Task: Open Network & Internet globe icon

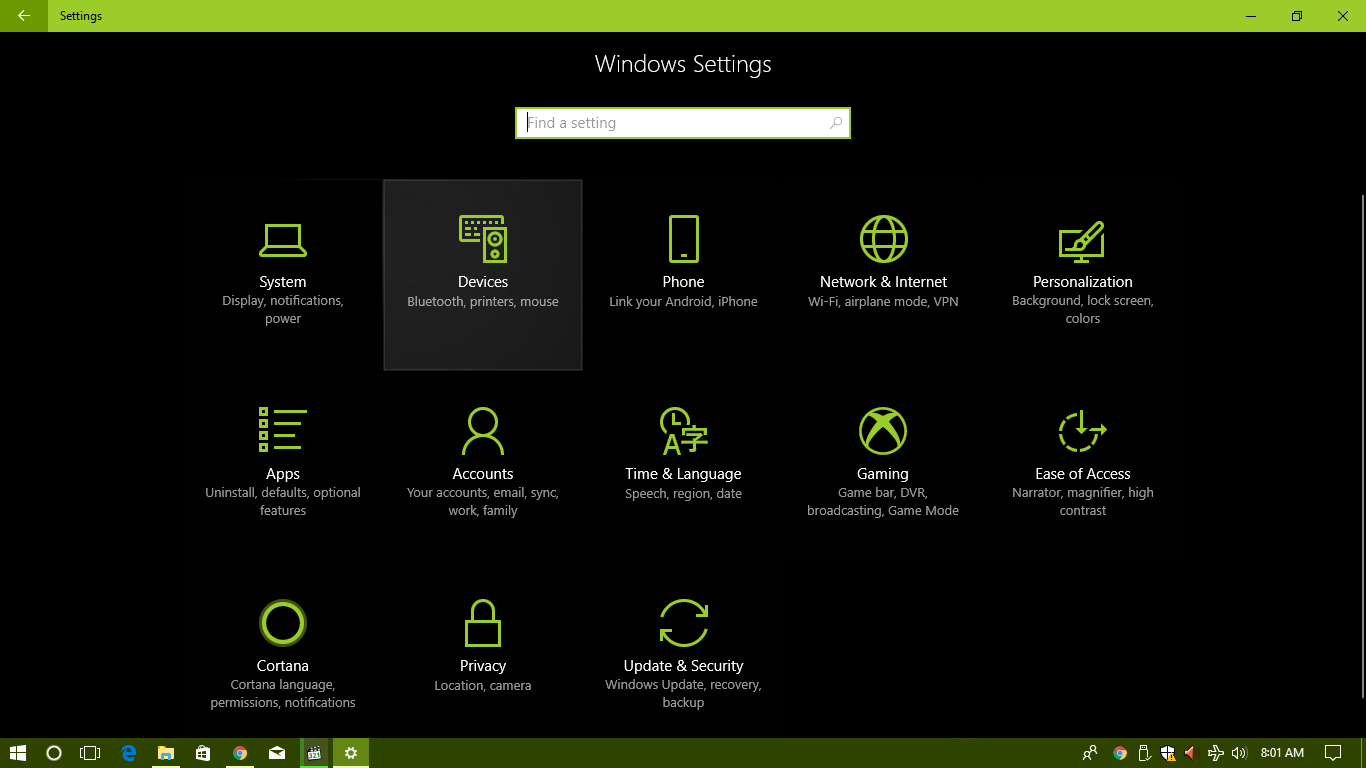Action: 883,239
